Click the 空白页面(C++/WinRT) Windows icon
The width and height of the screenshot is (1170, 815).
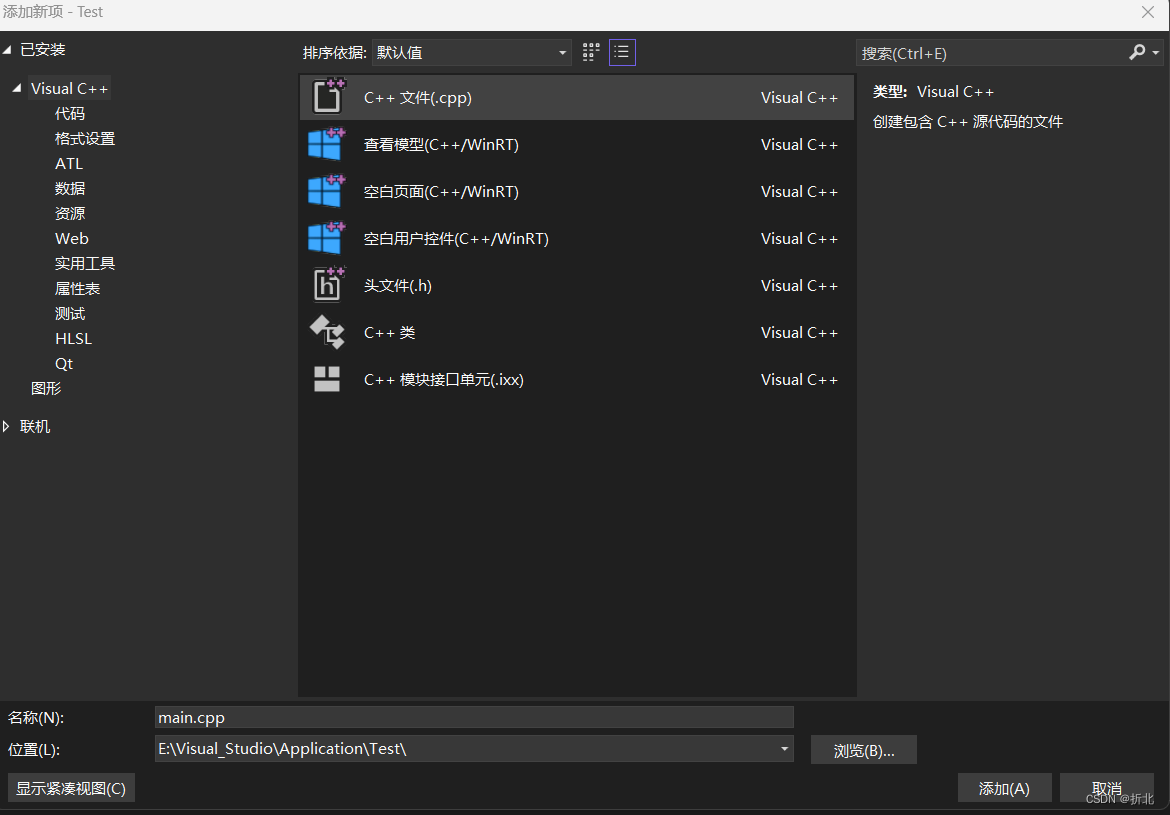coord(326,190)
